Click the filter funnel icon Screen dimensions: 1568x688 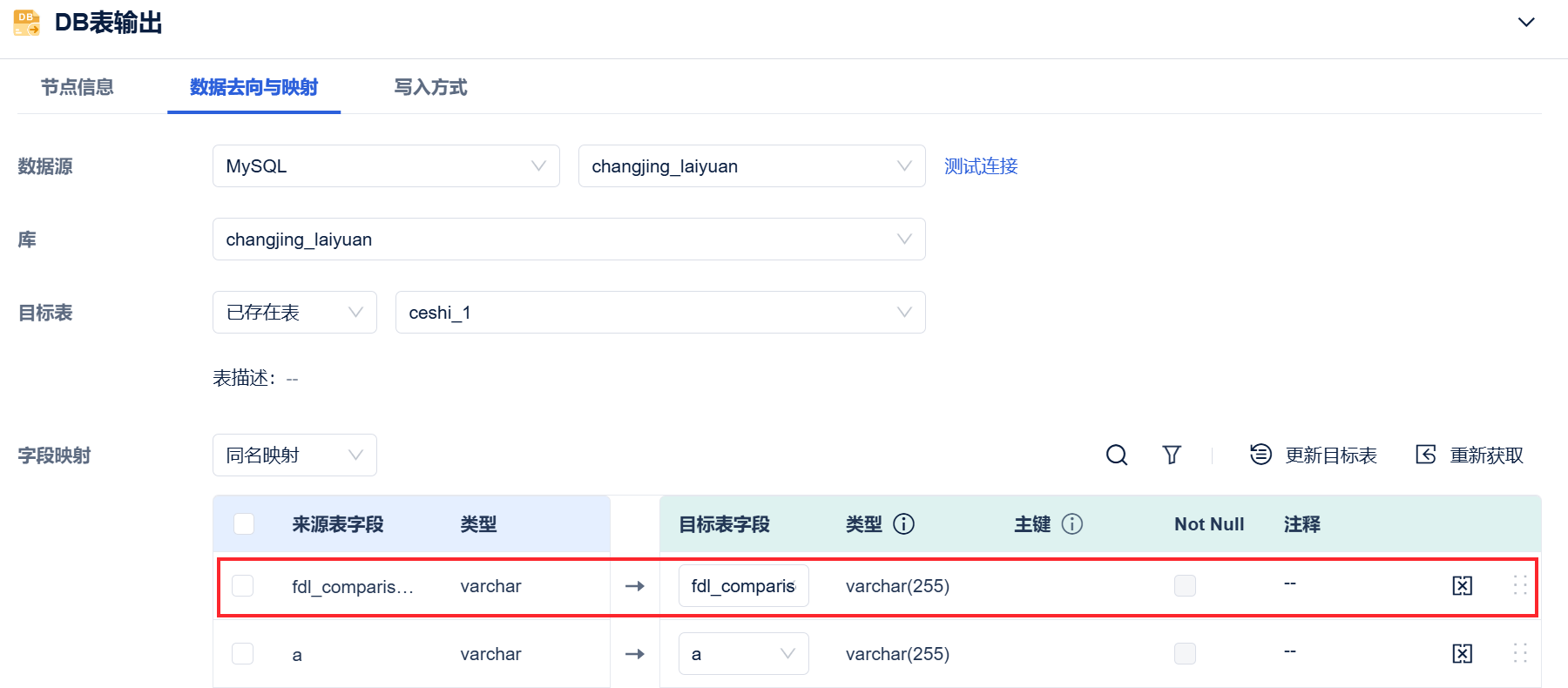[1172, 455]
